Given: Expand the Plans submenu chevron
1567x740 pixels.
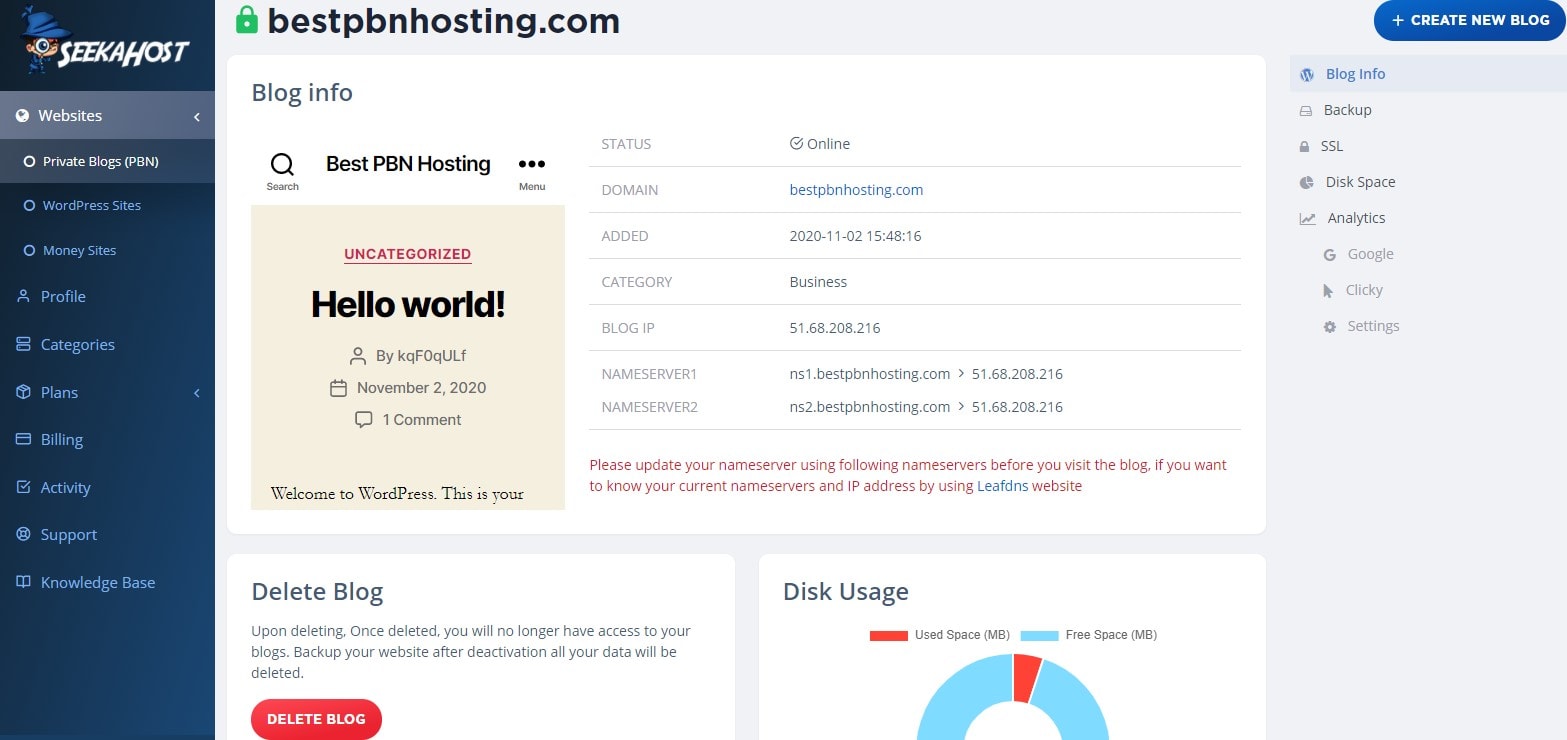Looking at the screenshot, I should point(197,393).
